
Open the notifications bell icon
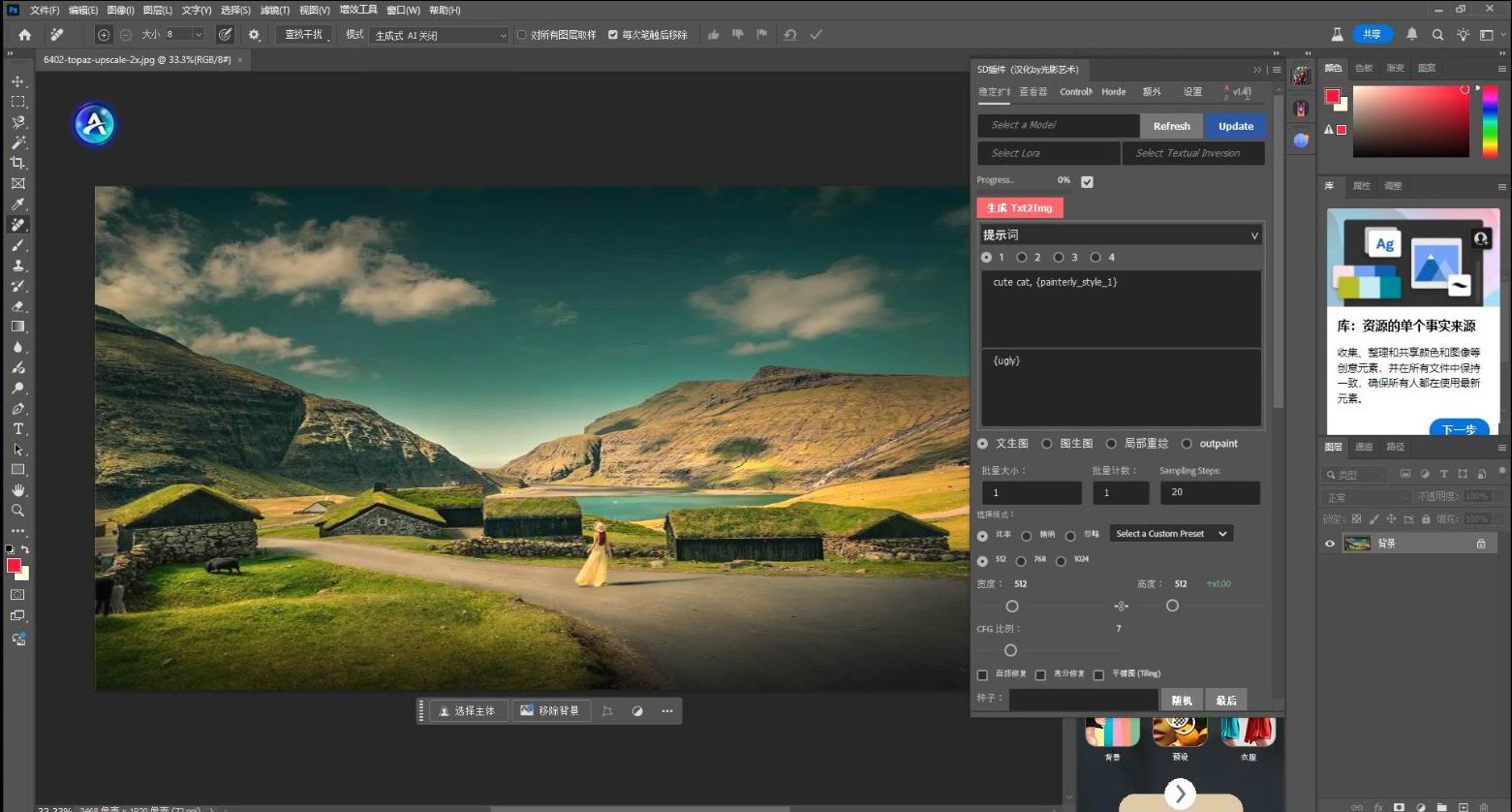(1412, 35)
